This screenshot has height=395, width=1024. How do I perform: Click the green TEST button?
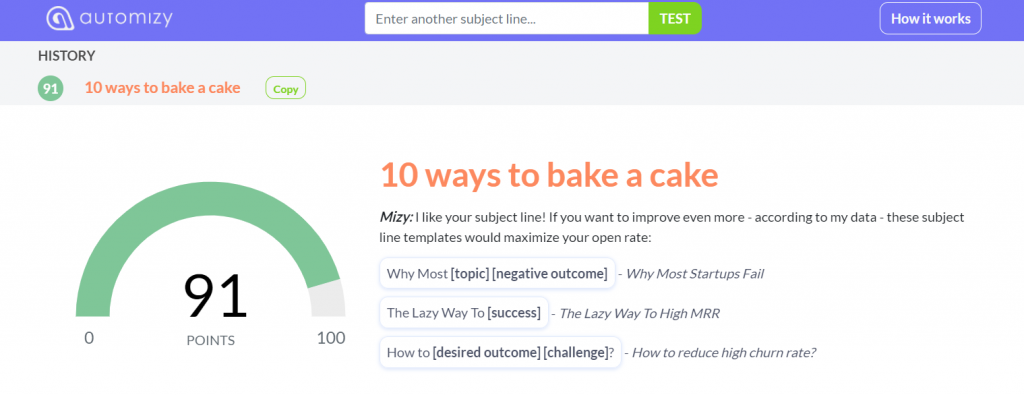[x=675, y=18]
